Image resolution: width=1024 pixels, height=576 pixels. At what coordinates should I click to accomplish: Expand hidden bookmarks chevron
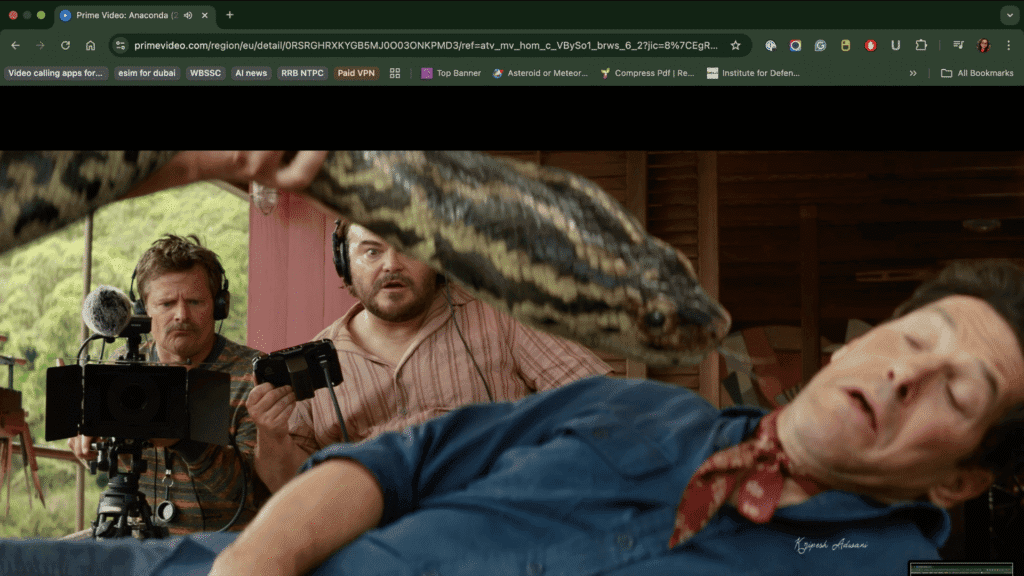(x=913, y=73)
